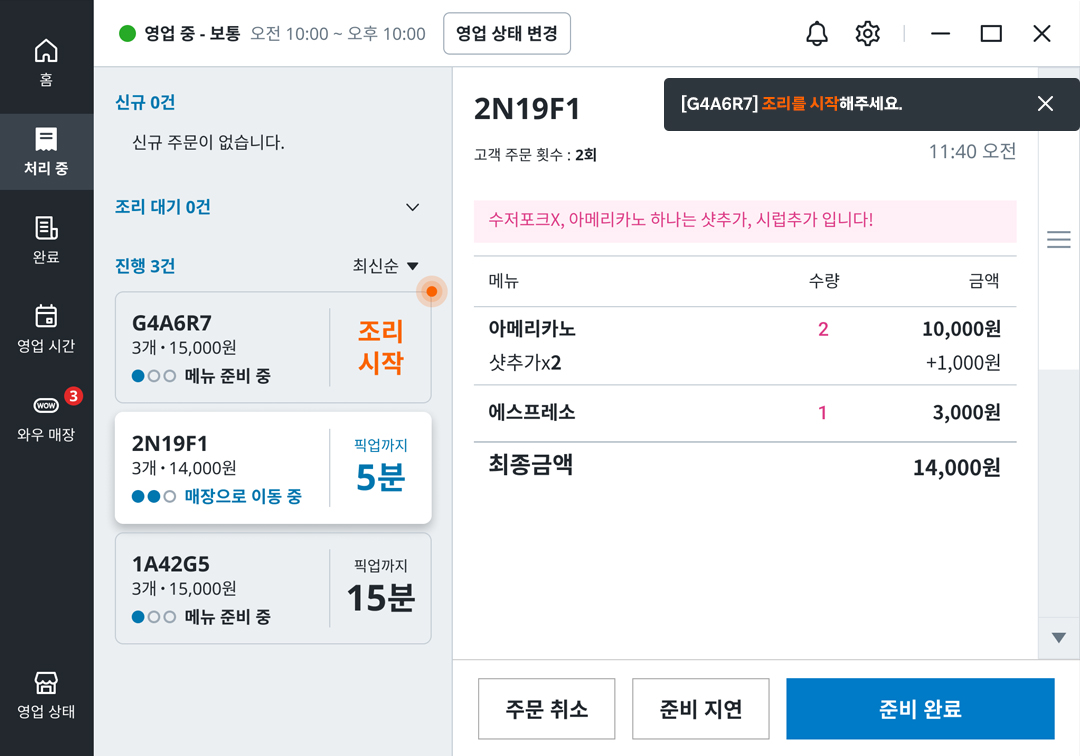1080x756 pixels.
Task: Click the hamburger lines icon beside order details
Action: point(1059,240)
